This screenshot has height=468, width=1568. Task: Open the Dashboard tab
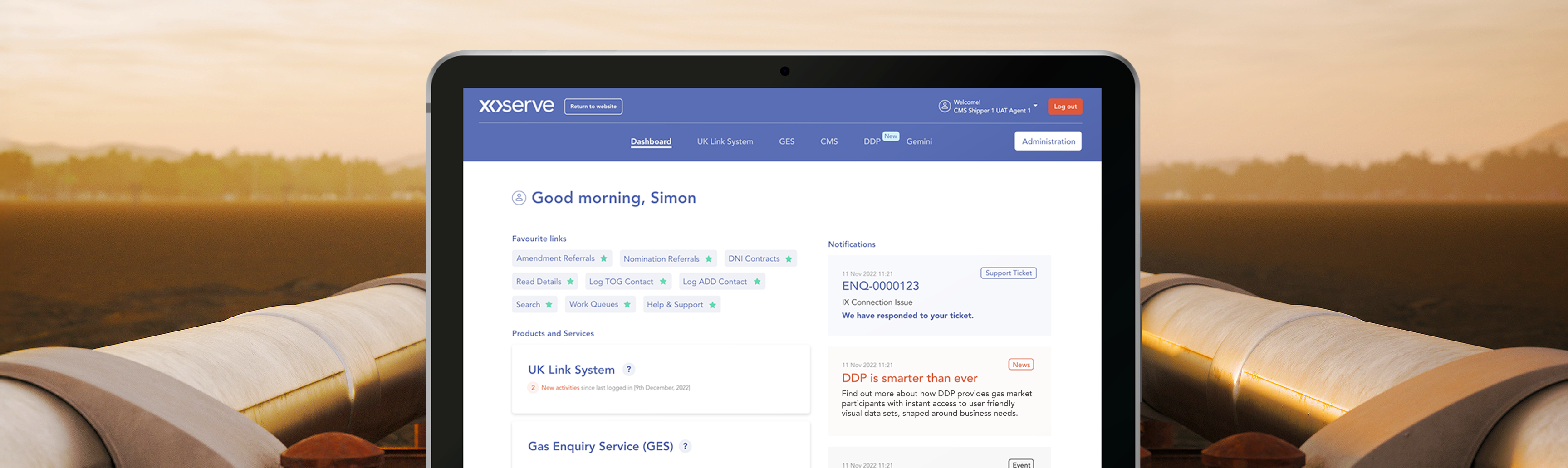[x=651, y=141]
